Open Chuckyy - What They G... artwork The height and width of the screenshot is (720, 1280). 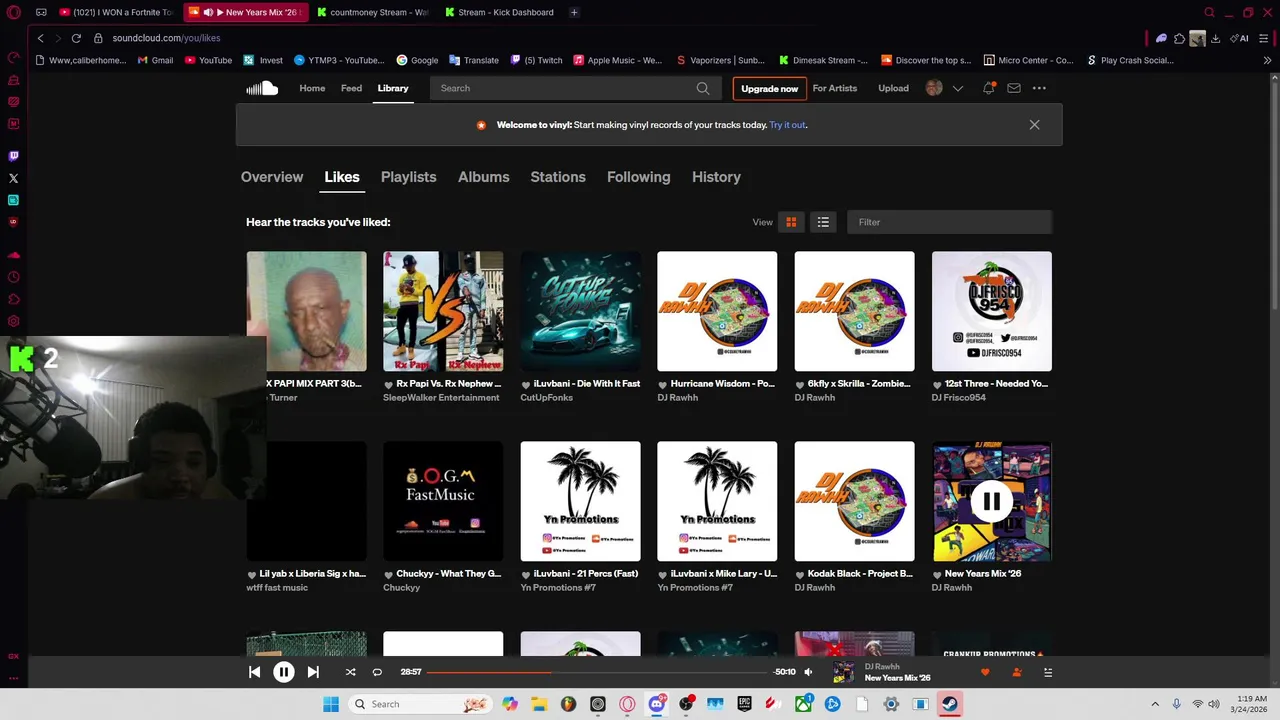pyautogui.click(x=443, y=501)
